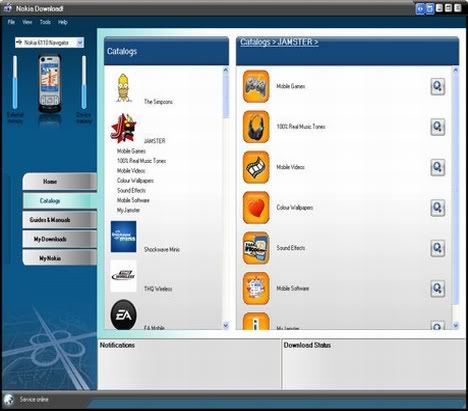Click scroll-down arrow of JAMSTER panel
The height and width of the screenshot is (411, 468).
tap(455, 325)
